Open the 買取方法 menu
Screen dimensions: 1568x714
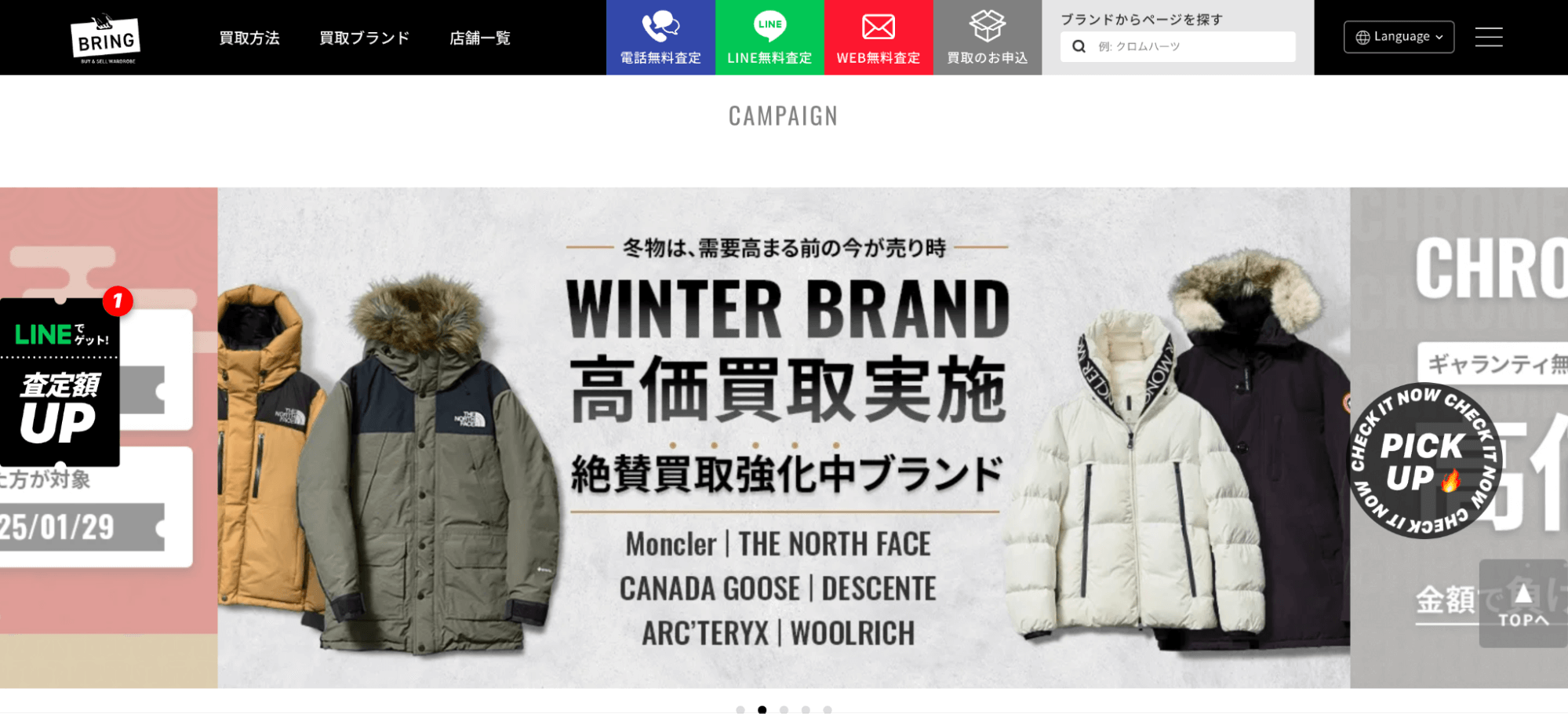(249, 38)
